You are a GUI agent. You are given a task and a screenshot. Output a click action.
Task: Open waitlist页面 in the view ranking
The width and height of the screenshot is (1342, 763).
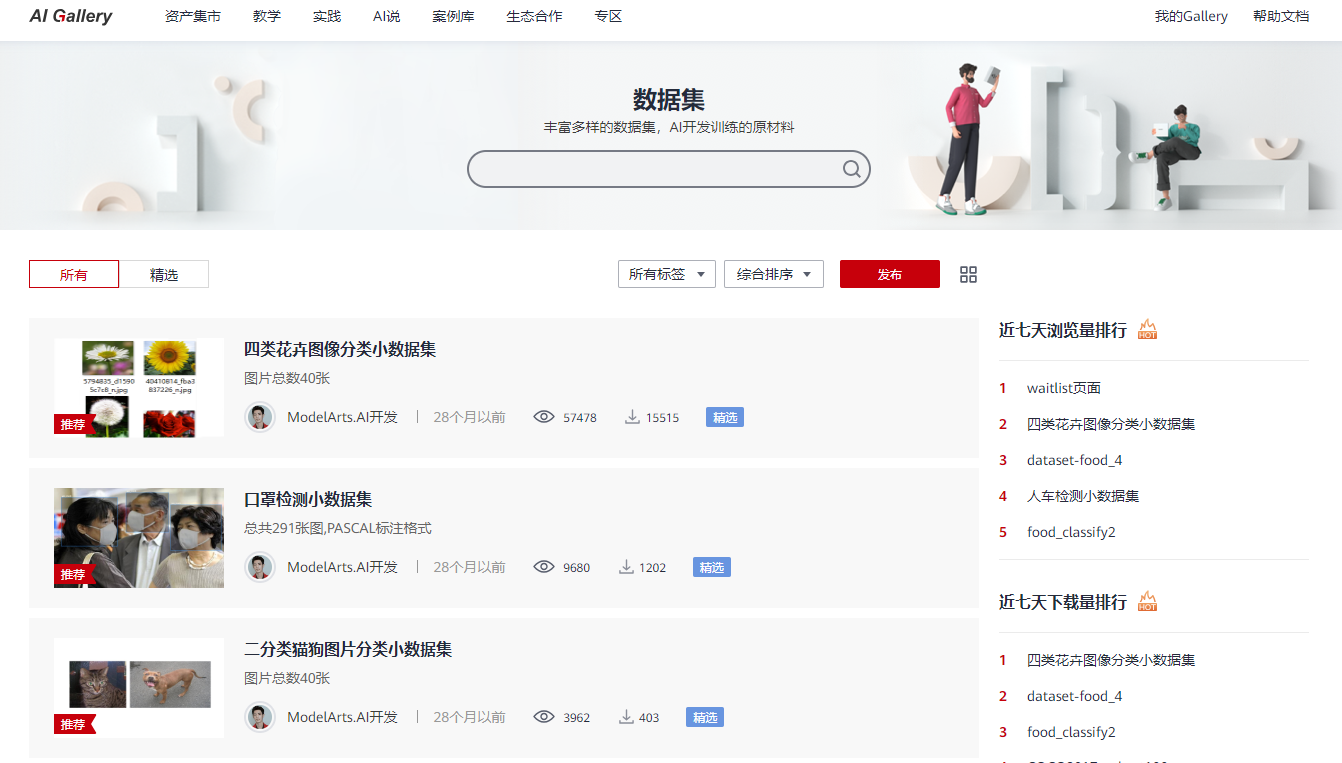(x=1064, y=388)
